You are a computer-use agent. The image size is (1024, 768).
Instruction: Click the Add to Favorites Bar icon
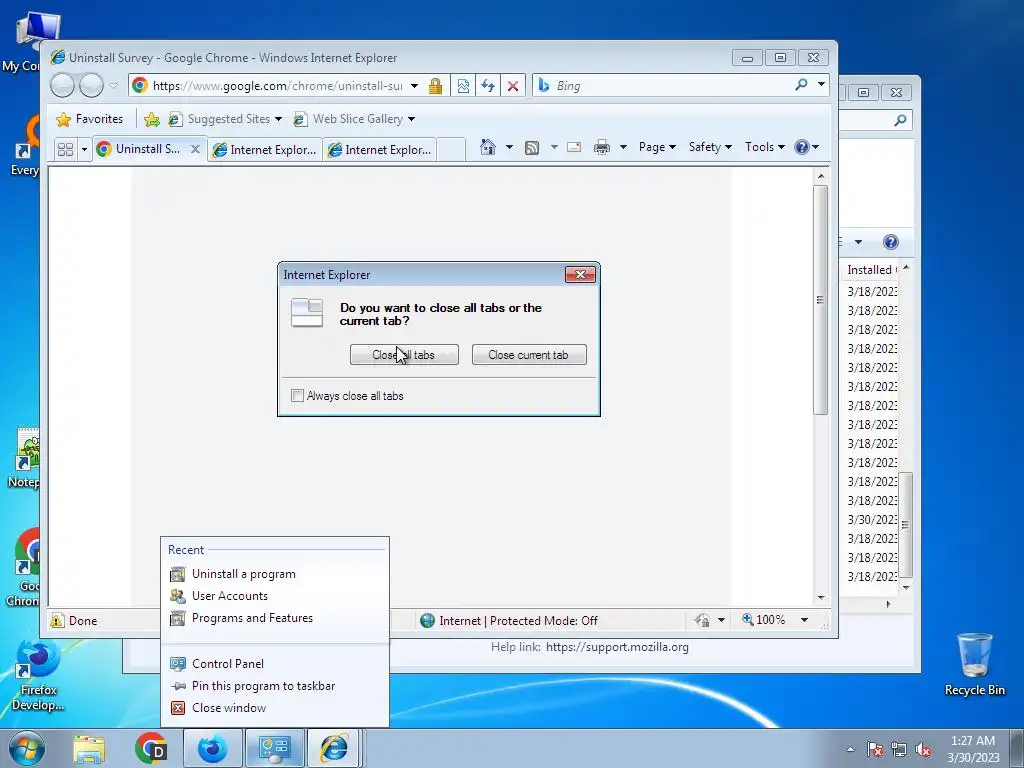click(x=152, y=119)
